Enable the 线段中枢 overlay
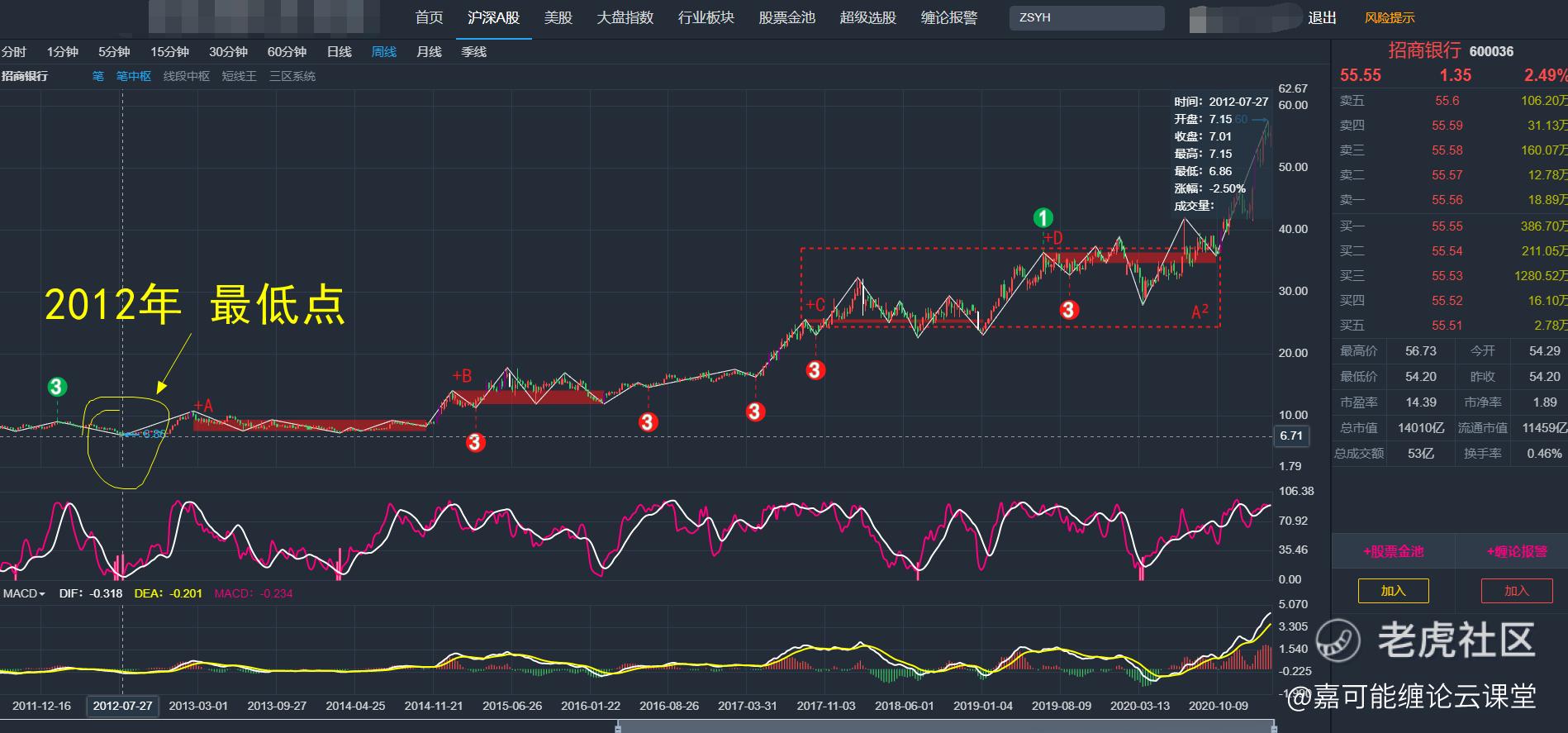1568x733 pixels. click(x=187, y=76)
